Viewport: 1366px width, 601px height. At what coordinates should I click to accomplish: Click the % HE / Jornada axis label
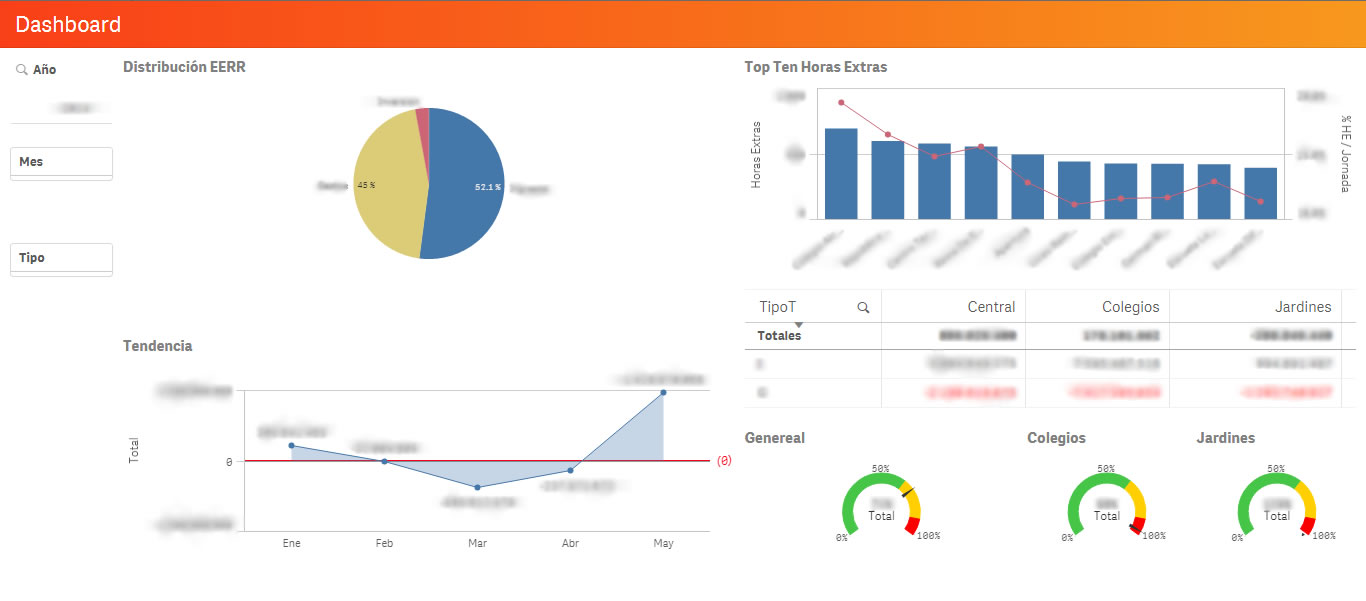click(1346, 153)
